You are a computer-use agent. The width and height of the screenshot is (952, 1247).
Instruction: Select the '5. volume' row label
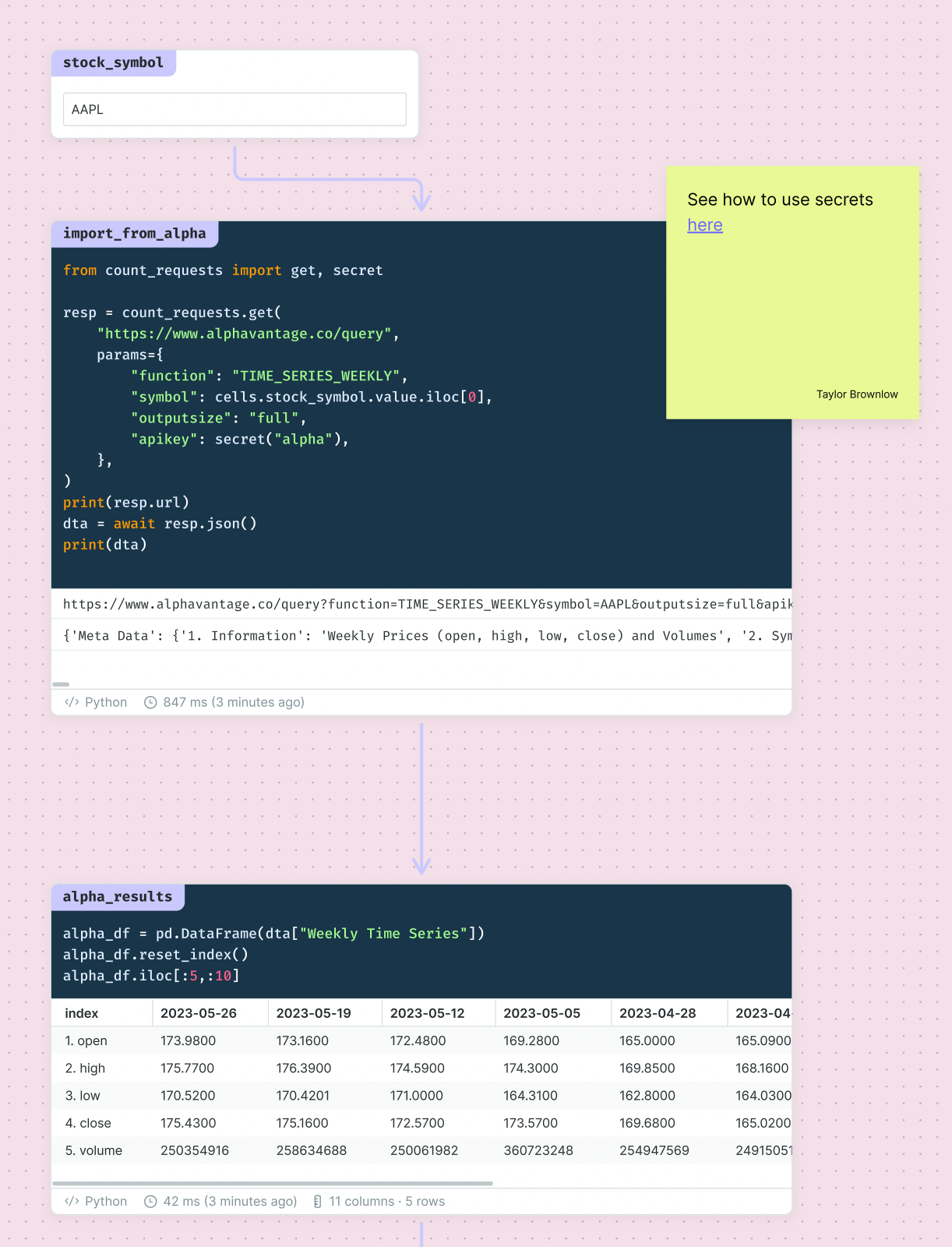(93, 1150)
